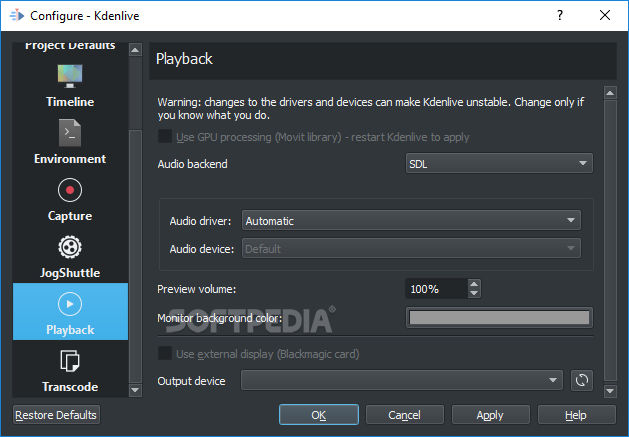Open the Audio device Default dropdown

411,248
